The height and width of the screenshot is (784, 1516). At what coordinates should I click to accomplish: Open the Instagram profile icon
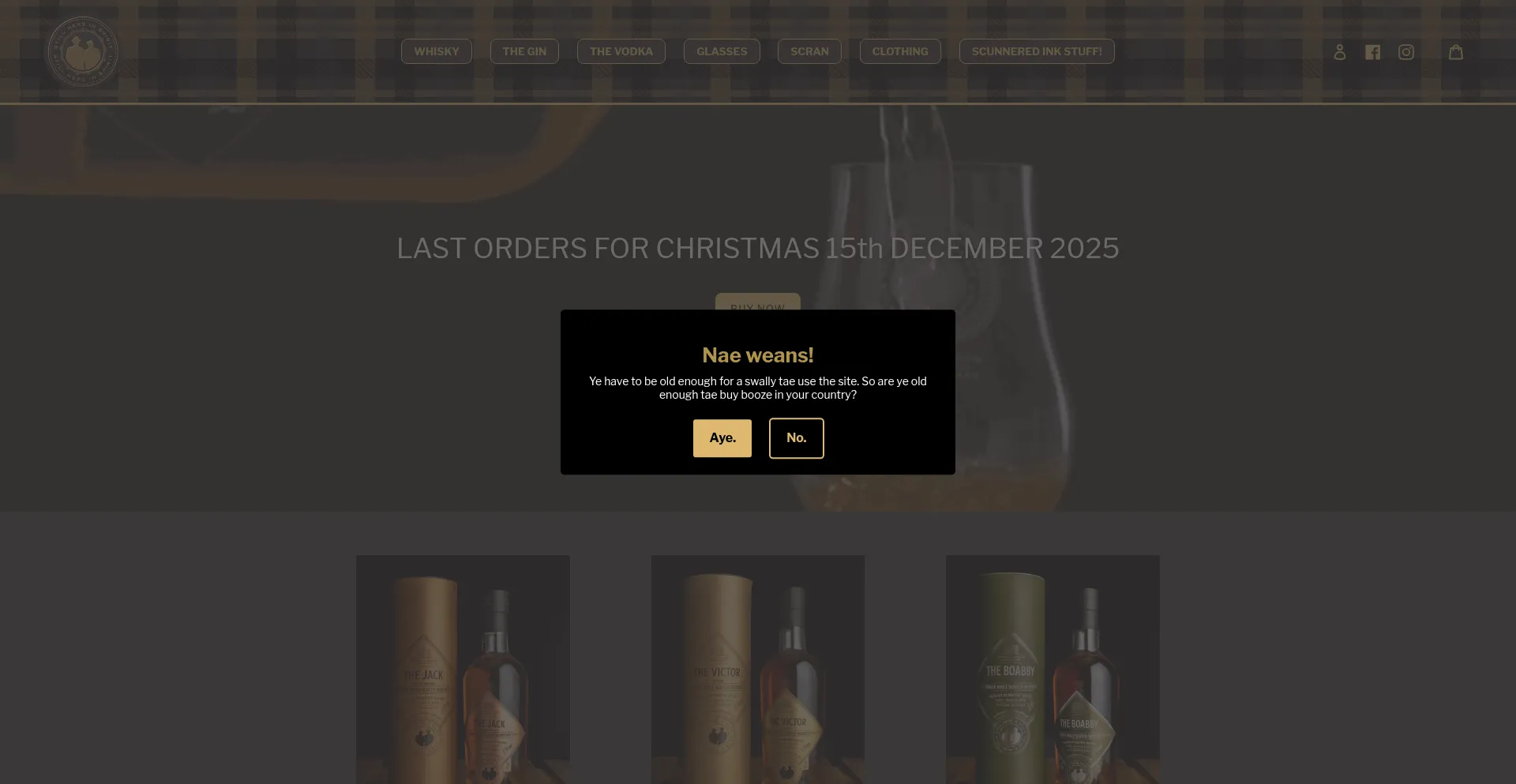(x=1405, y=52)
